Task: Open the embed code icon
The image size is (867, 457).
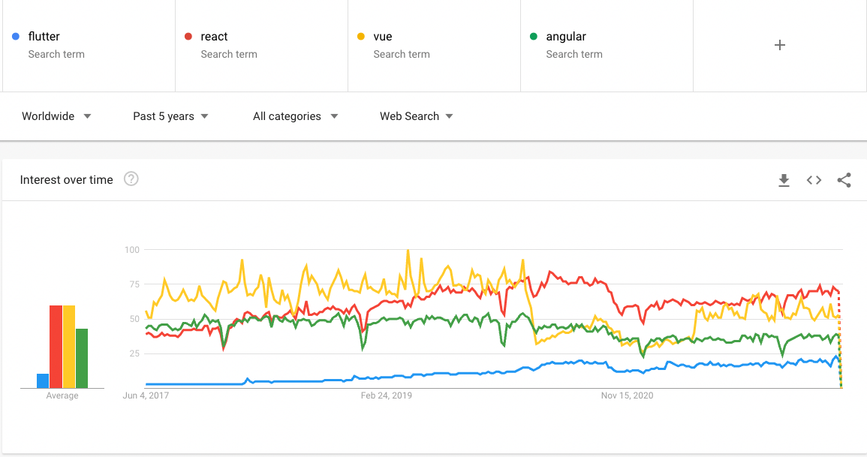Action: pos(814,180)
